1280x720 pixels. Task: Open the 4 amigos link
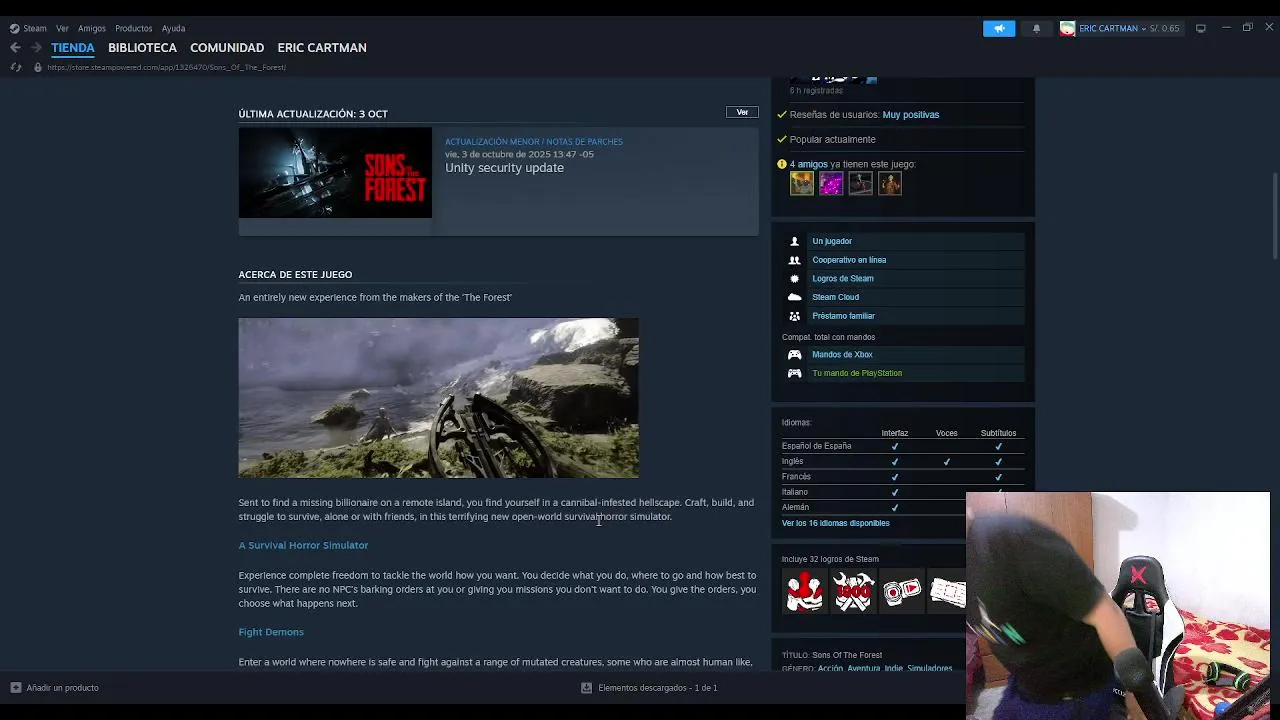[808, 164]
